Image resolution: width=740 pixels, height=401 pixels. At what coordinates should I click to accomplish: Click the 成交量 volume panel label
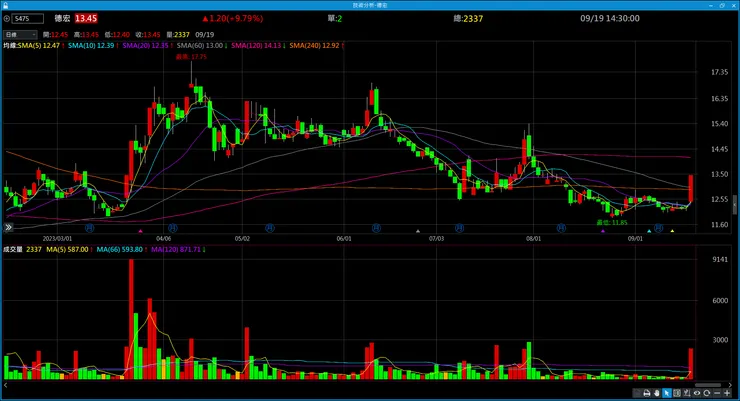pyautogui.click(x=13, y=250)
